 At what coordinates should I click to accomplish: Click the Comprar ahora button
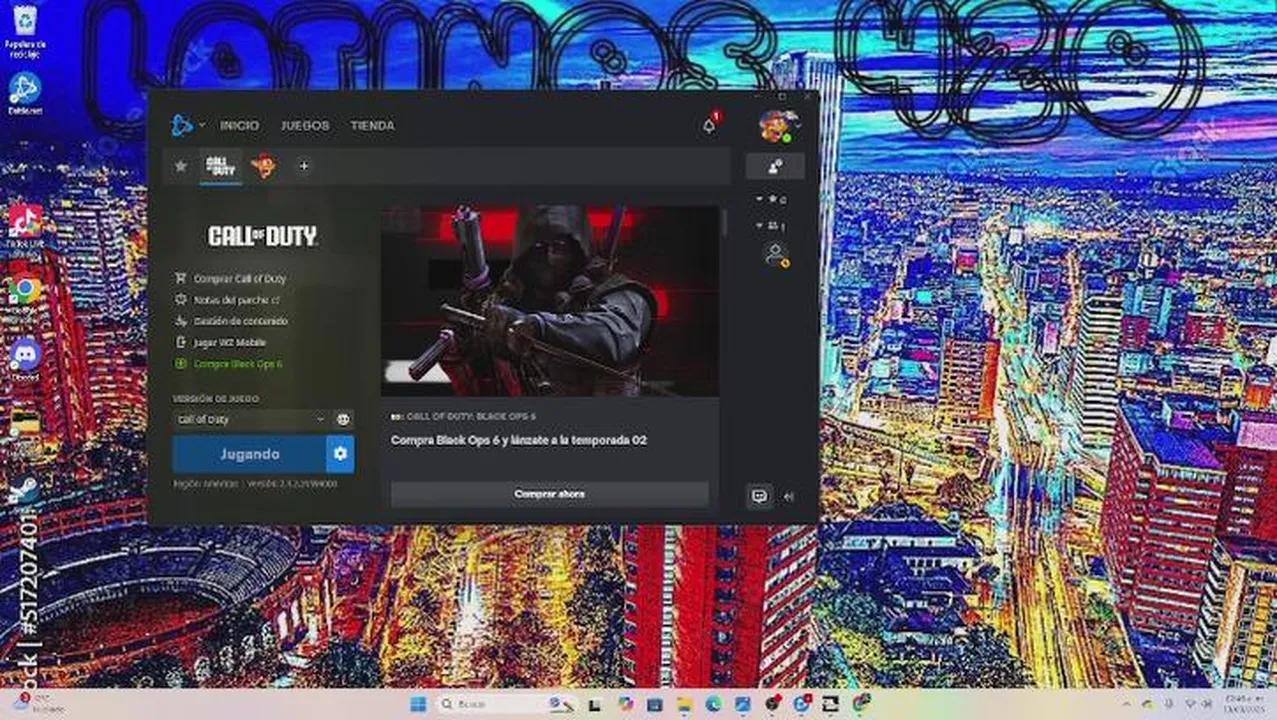549,494
